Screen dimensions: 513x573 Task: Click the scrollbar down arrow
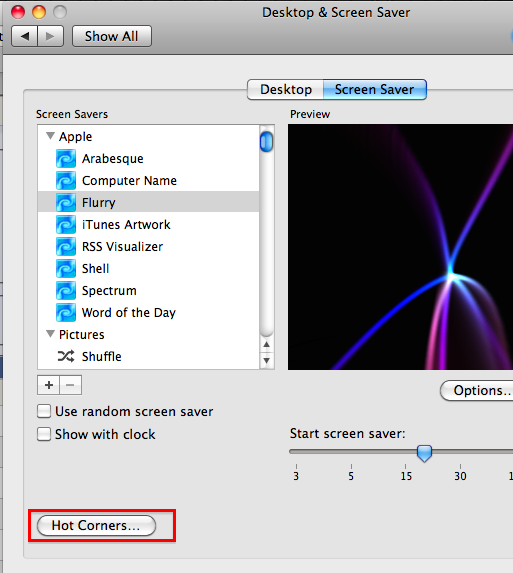267,361
